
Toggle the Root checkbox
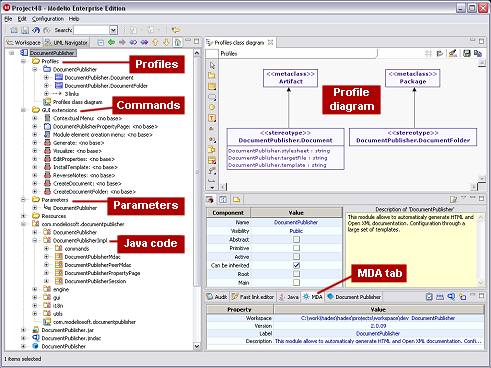tap(296, 274)
